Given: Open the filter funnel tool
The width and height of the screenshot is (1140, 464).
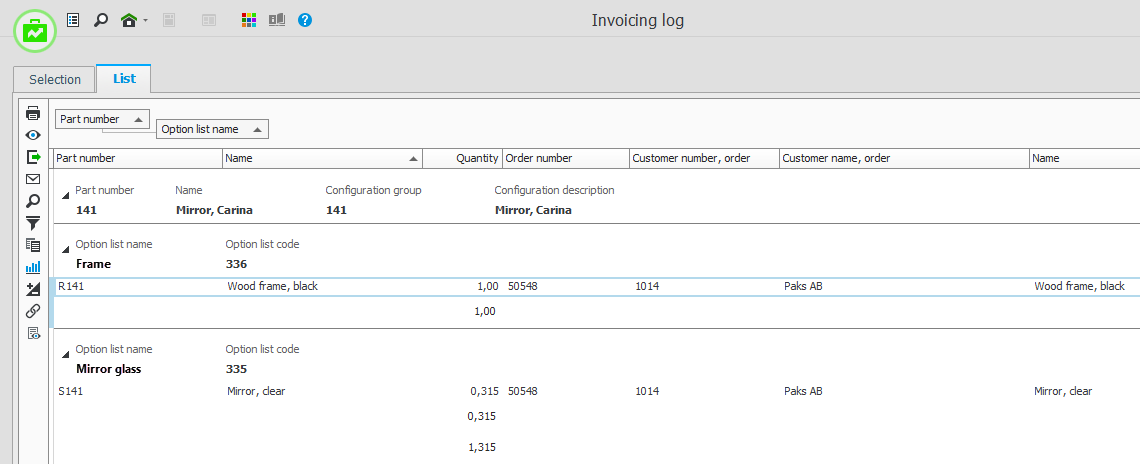Looking at the screenshot, I should 33,223.
